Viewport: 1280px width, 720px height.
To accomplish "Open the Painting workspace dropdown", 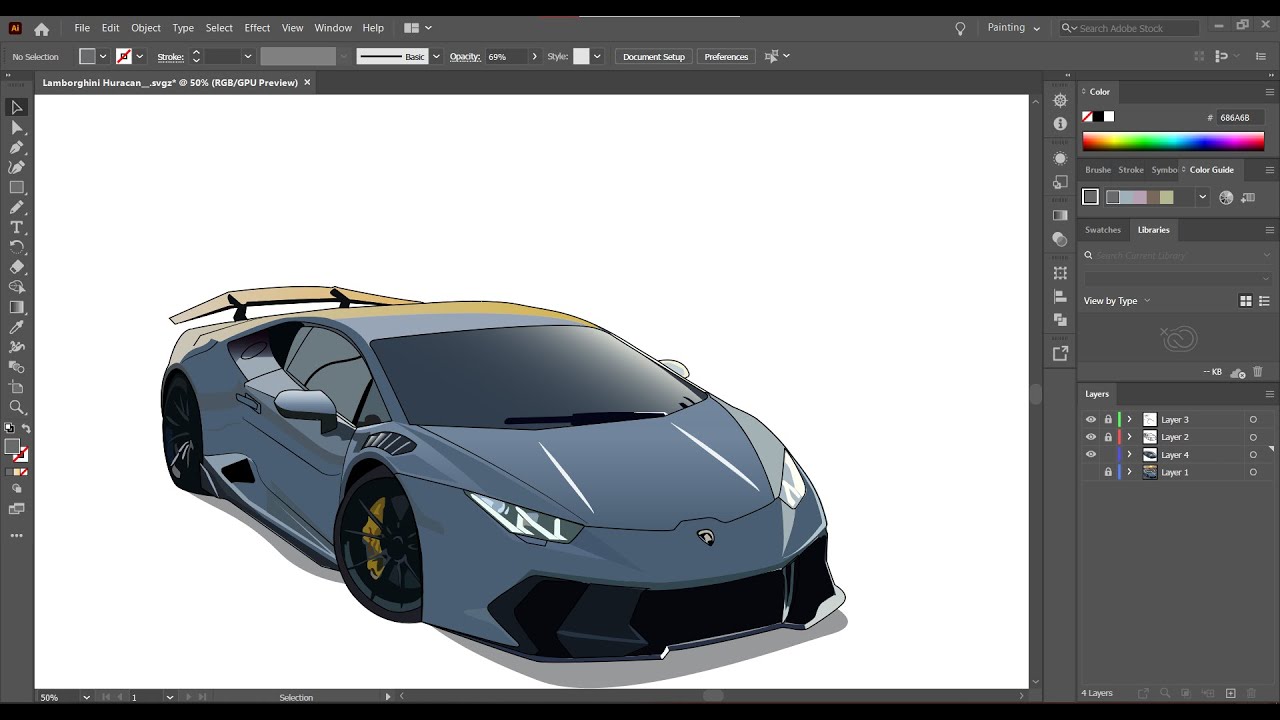I will 1014,28.
